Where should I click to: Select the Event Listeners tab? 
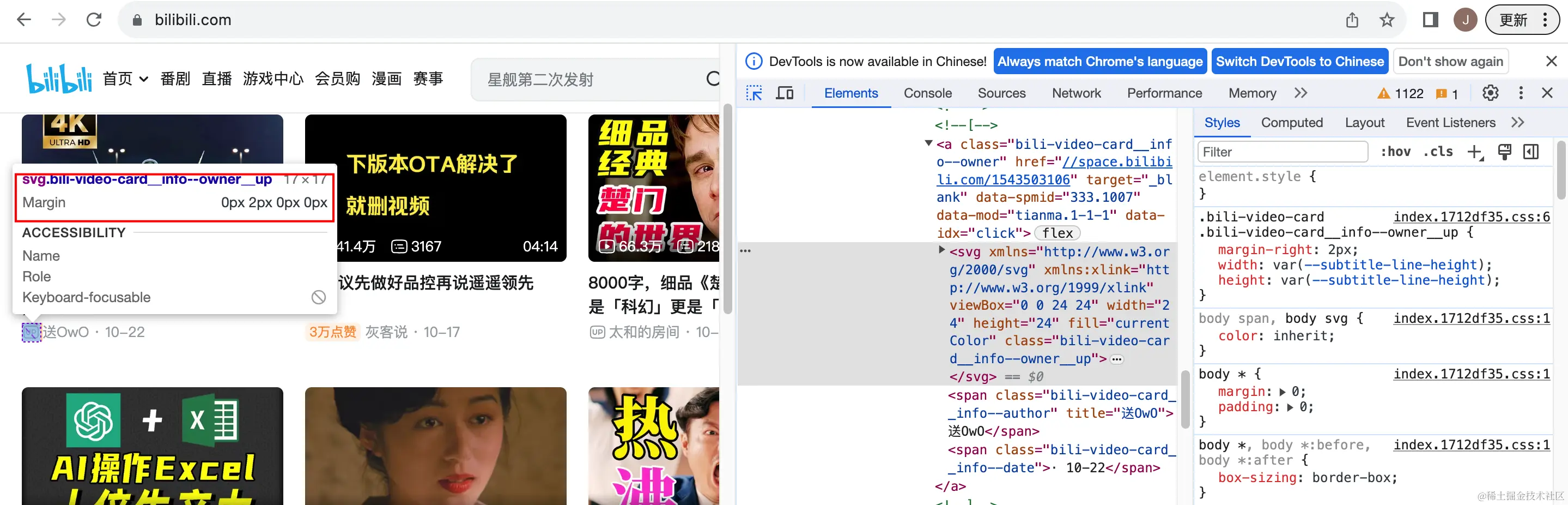click(1450, 123)
